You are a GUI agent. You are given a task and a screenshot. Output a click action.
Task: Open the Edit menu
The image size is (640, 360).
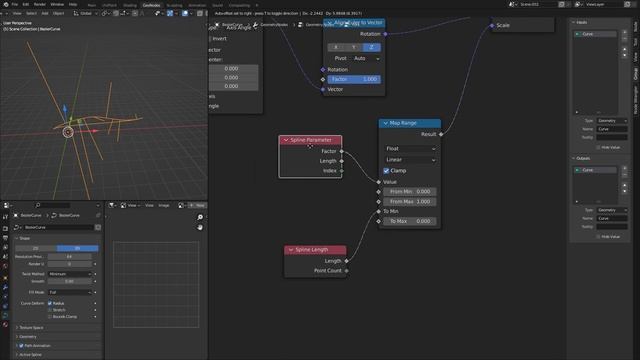26,4
